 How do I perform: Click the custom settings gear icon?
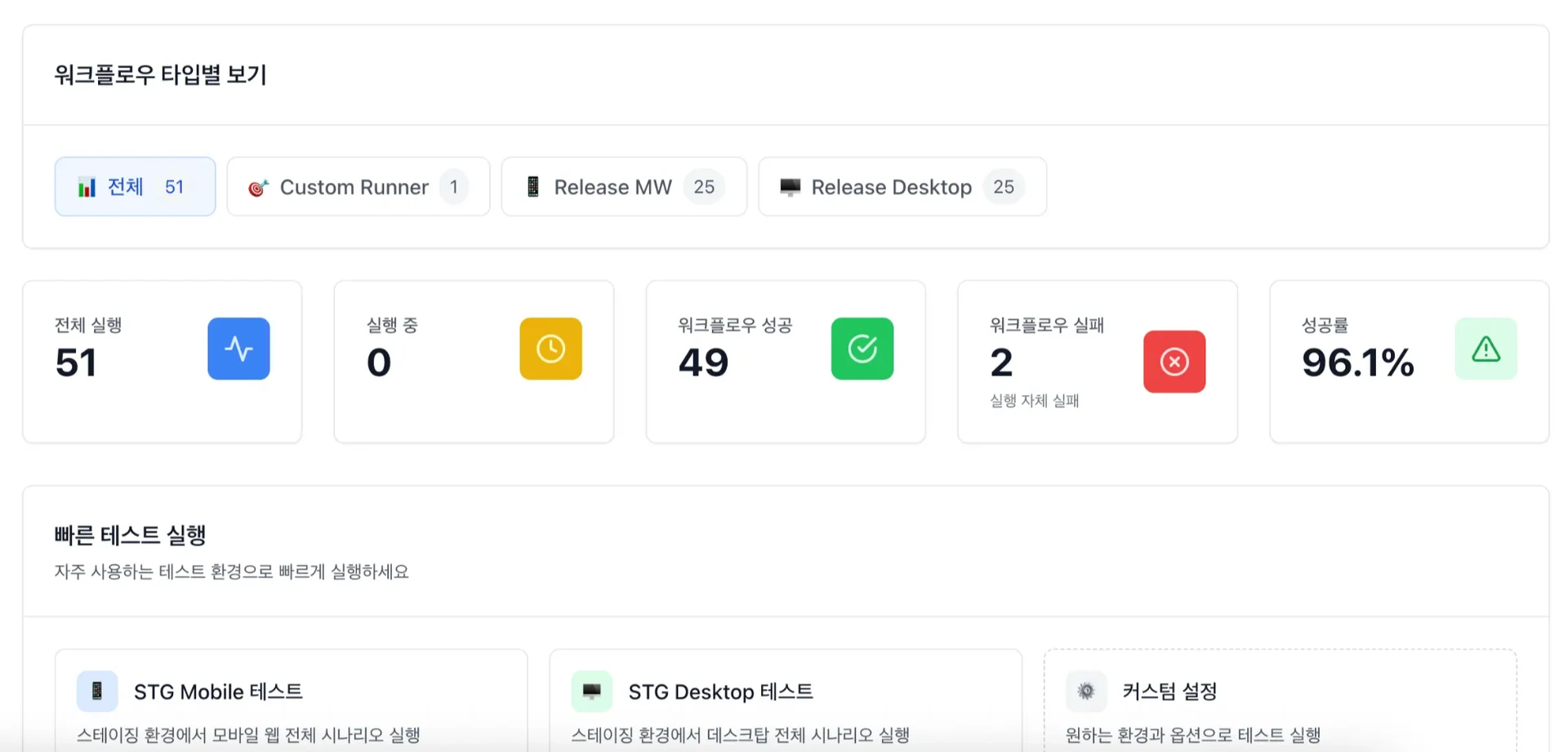[x=1085, y=692]
